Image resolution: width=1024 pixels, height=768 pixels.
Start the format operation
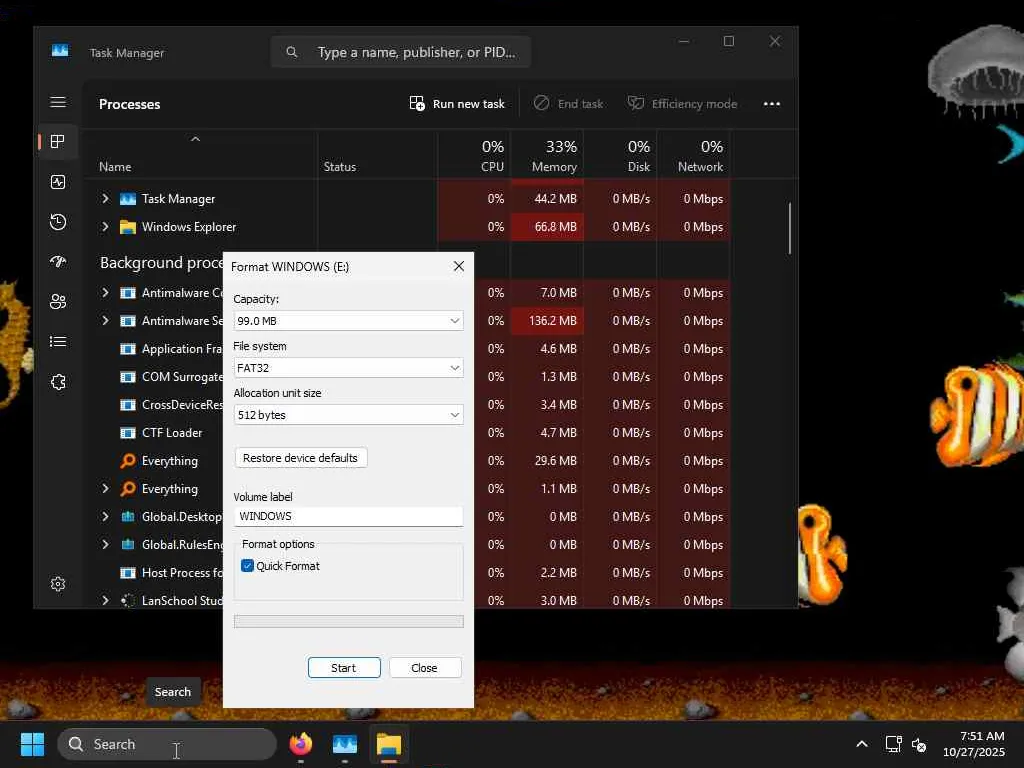(x=344, y=667)
